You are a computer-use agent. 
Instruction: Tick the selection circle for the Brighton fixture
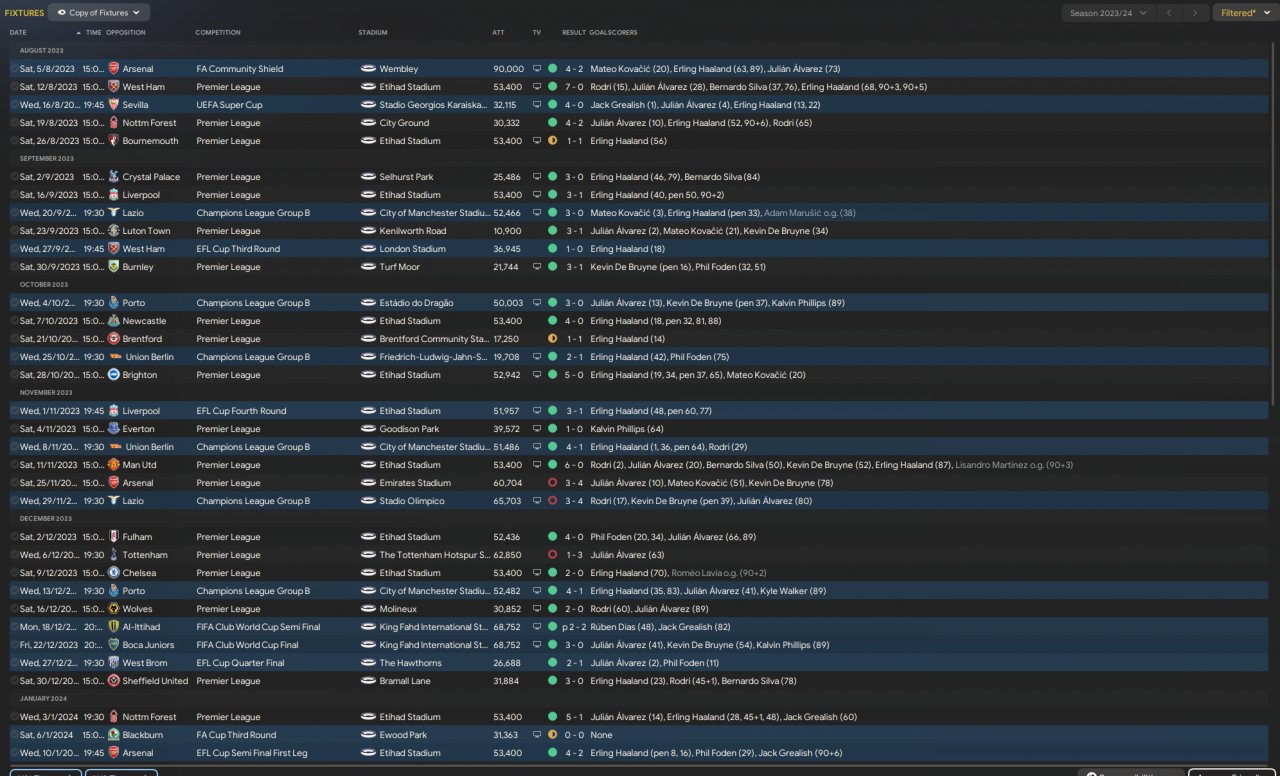click(14, 375)
